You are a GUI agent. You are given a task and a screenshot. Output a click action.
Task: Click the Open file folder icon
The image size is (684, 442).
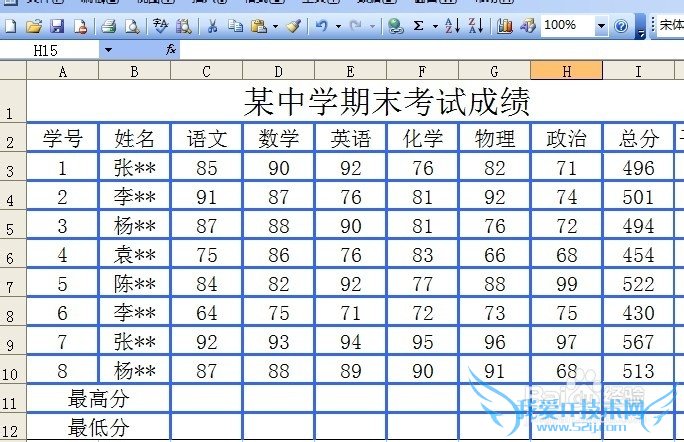coord(34,26)
